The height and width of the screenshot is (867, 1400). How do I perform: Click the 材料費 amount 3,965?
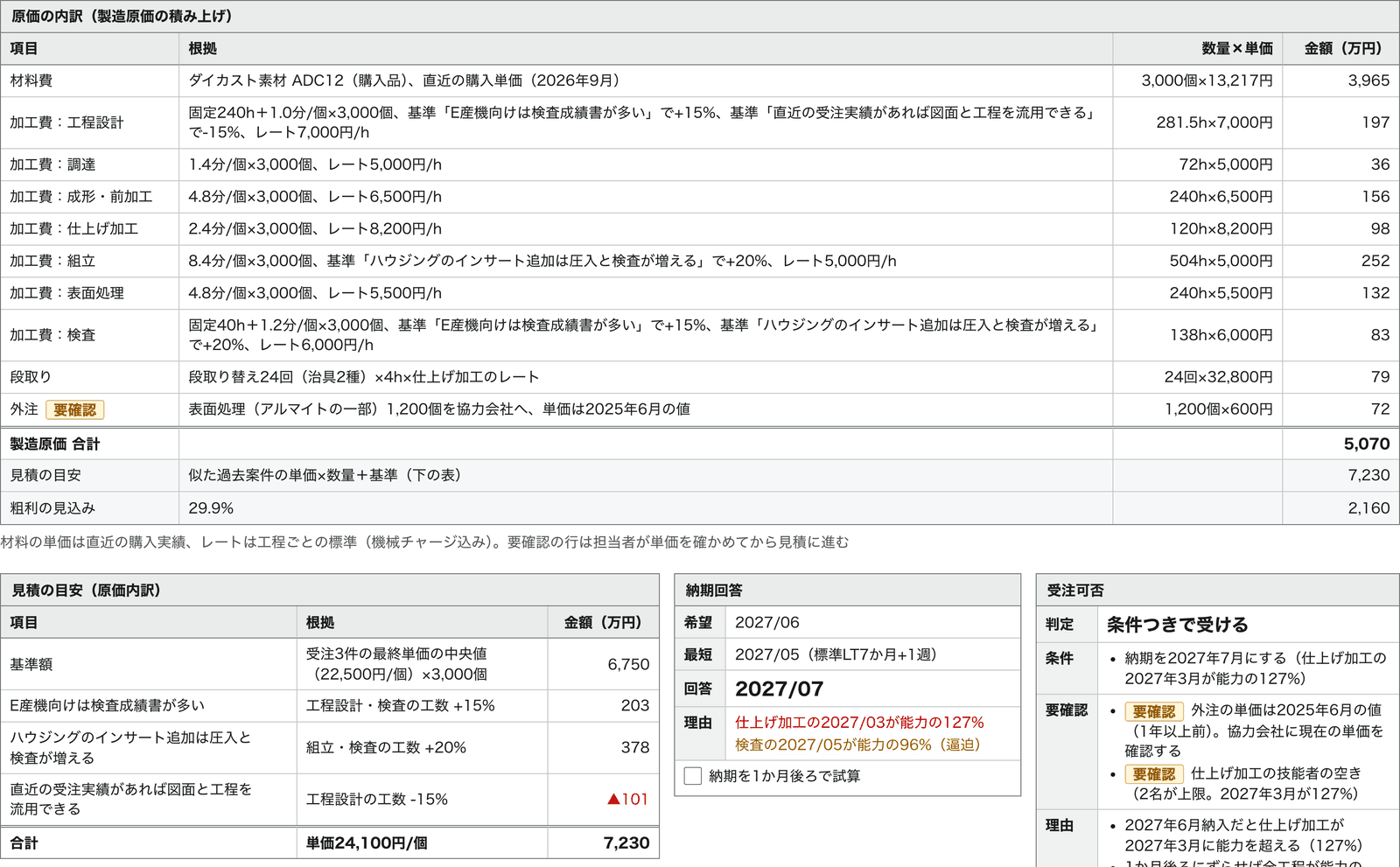1368,80
